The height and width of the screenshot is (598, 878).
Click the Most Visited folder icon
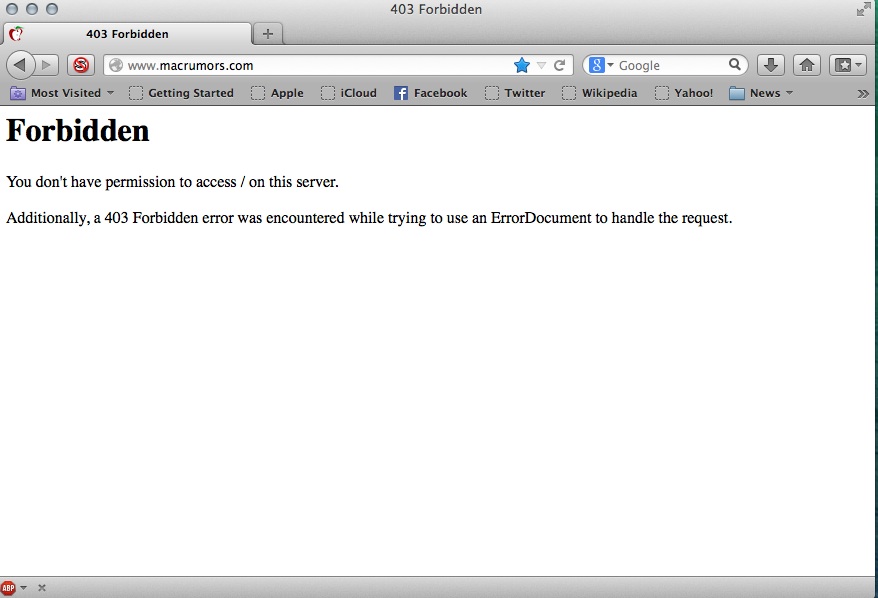click(x=18, y=94)
